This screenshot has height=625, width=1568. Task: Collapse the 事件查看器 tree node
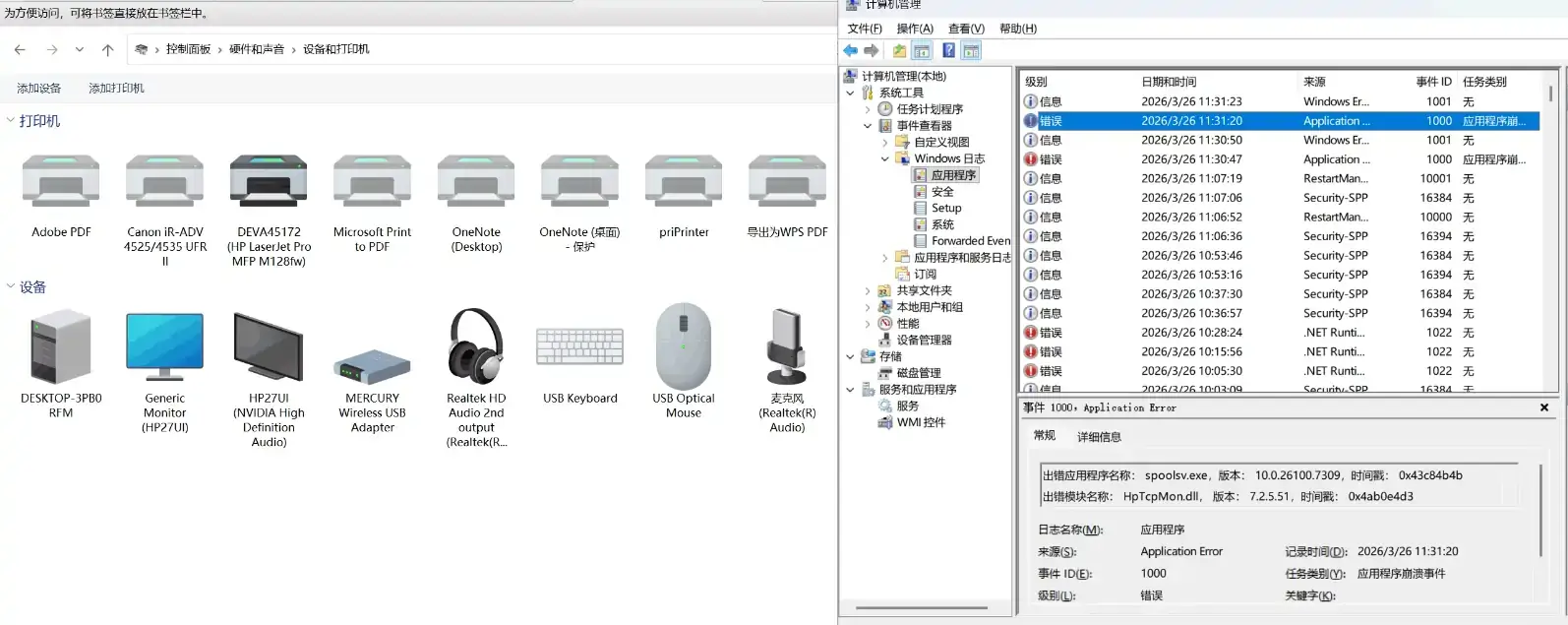click(868, 126)
